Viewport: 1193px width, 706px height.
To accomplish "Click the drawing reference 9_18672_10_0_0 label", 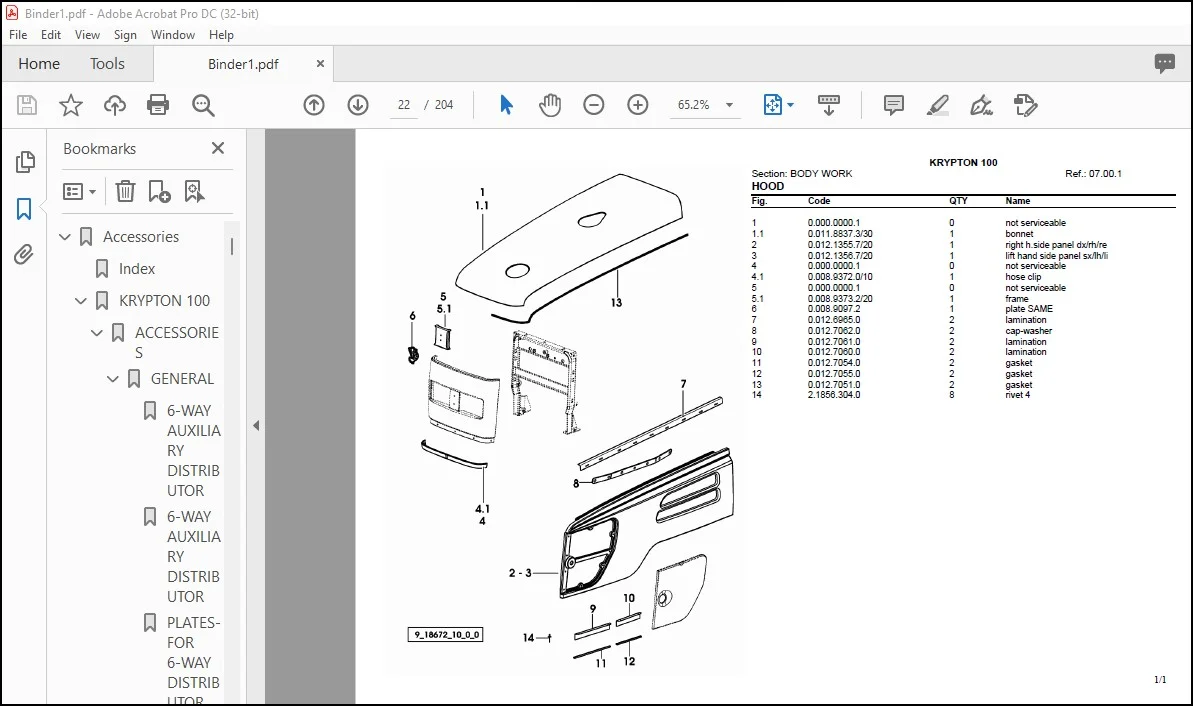I will [445, 634].
